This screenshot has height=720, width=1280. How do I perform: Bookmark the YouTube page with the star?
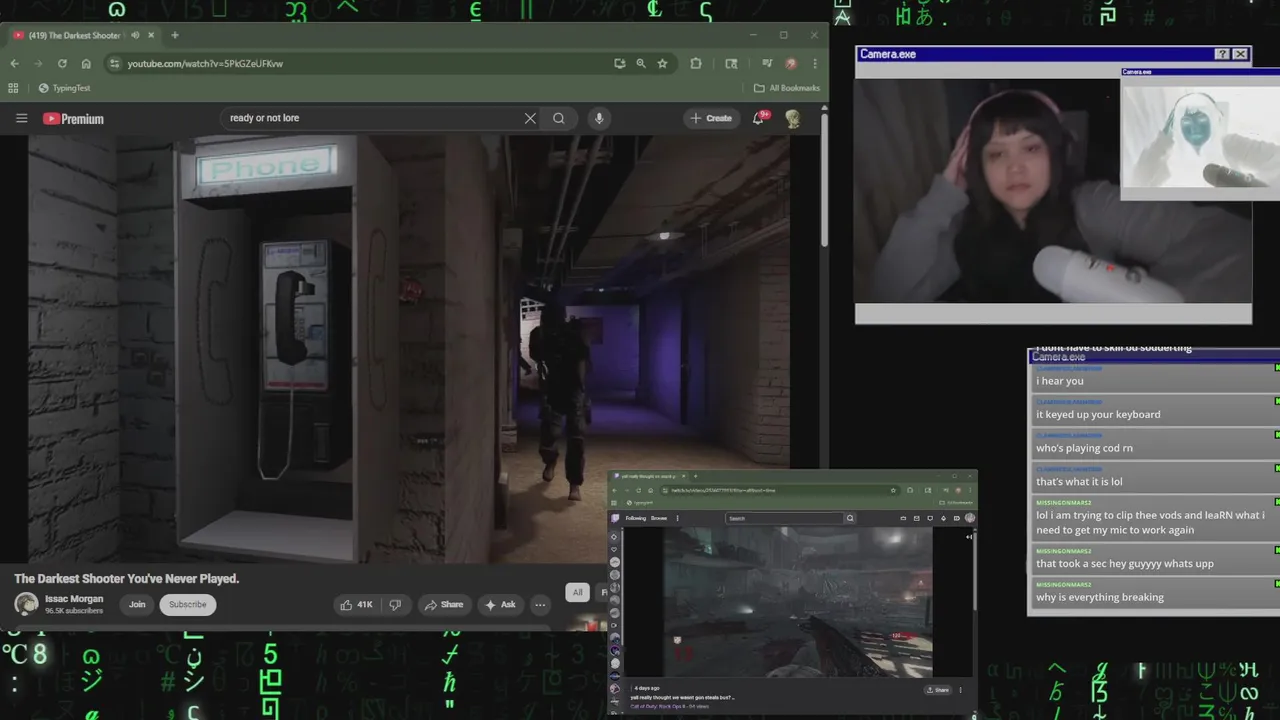click(662, 63)
